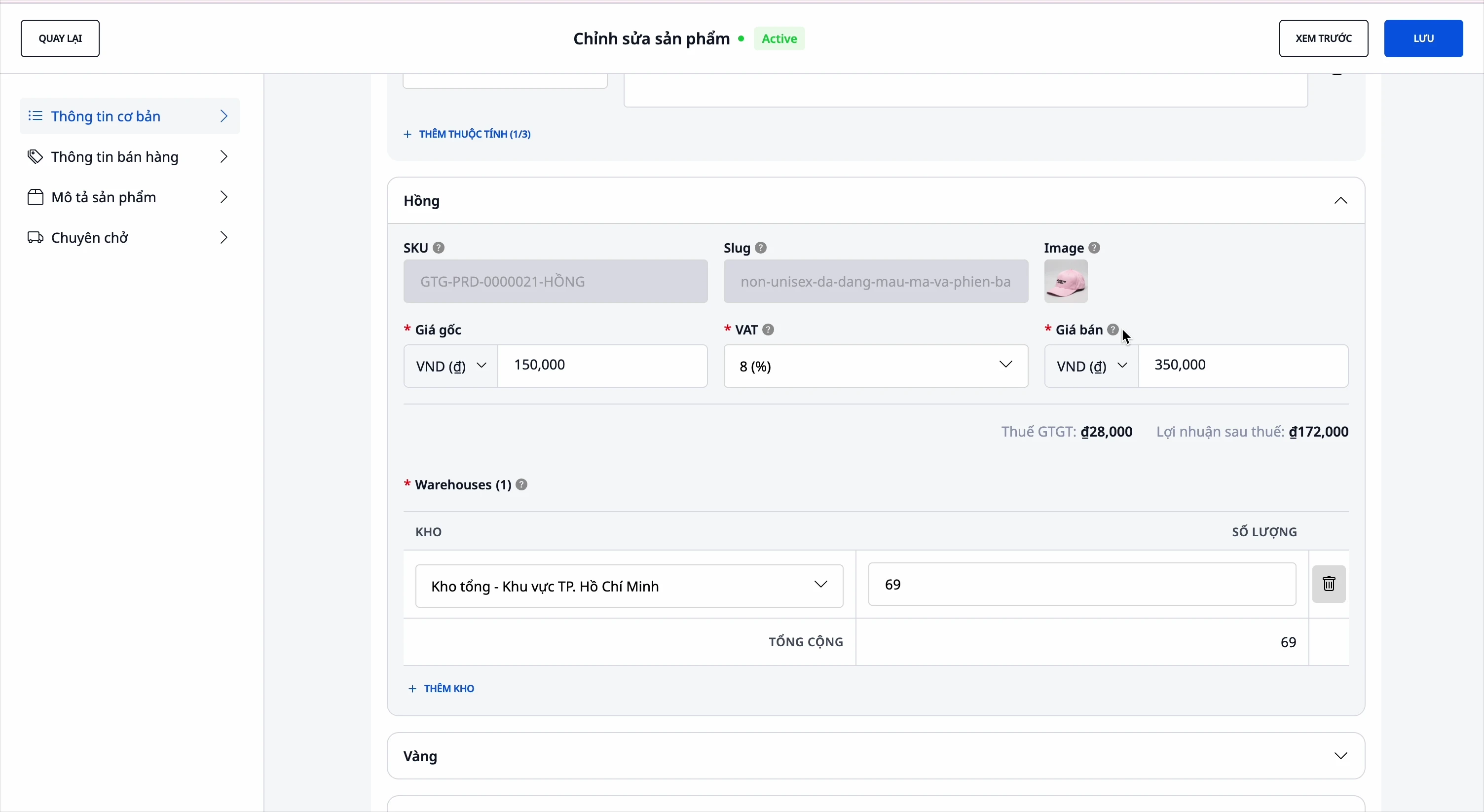Viewport: 1484px width, 812px height.
Task: Open the Giá gốc currency VND dropdown
Action: pyautogui.click(x=450, y=366)
